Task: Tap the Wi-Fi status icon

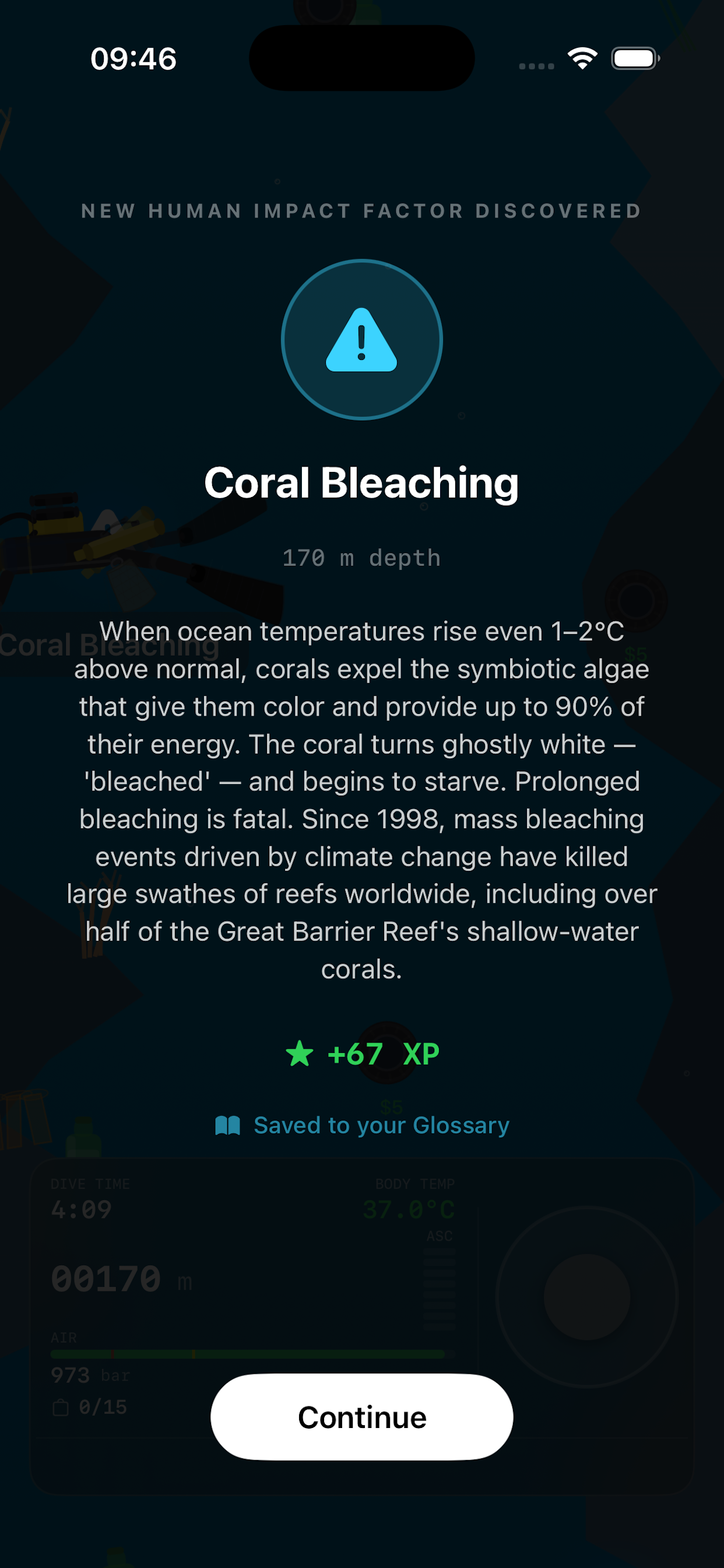Action: 582,58
